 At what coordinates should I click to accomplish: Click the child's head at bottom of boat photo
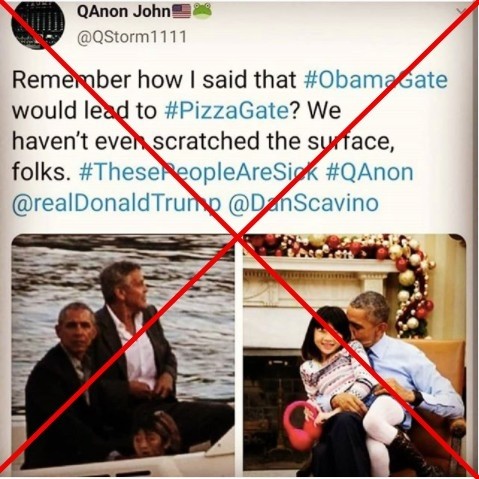[x=156, y=434]
